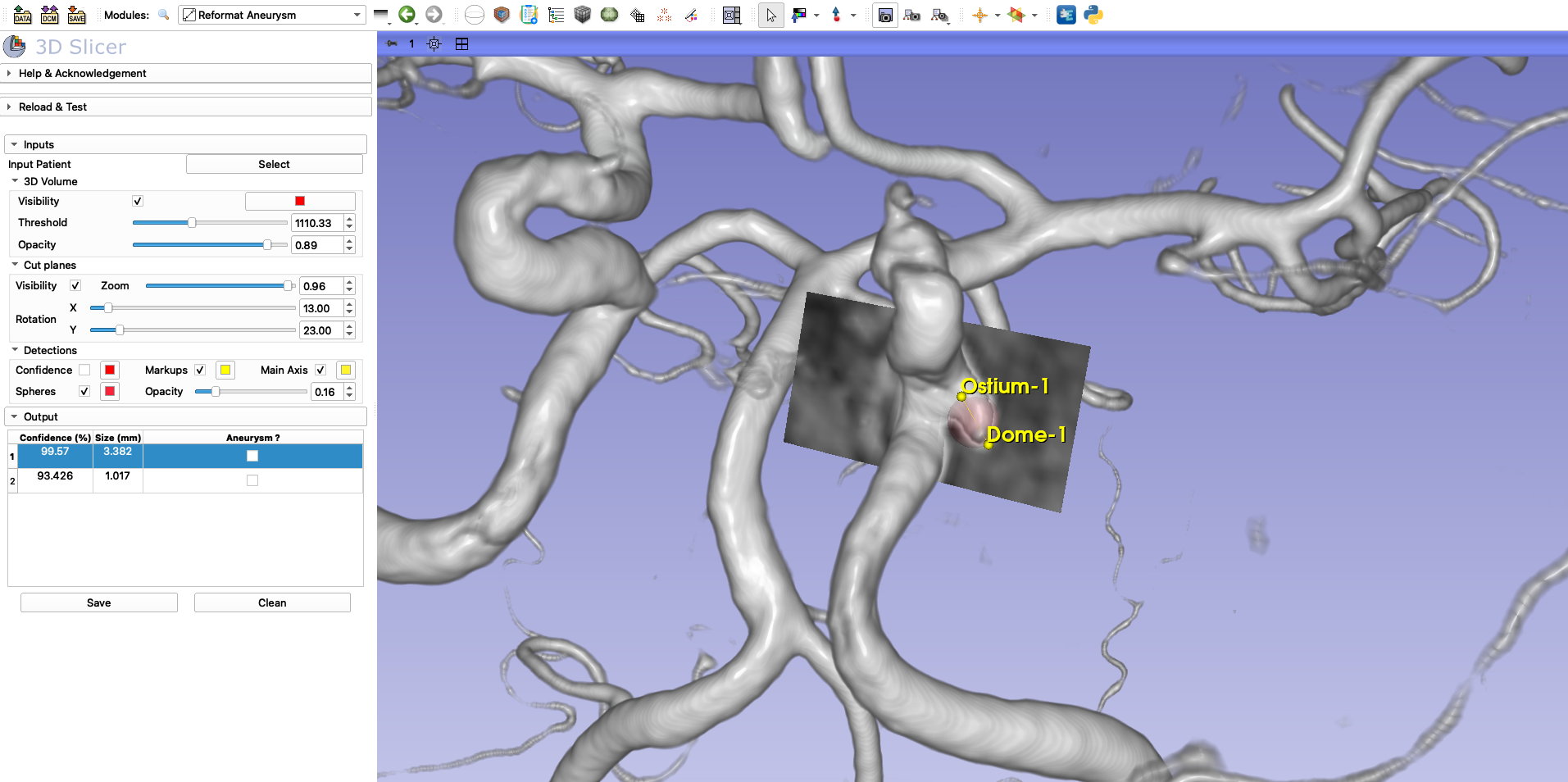This screenshot has height=782, width=1568.
Task: Enable the Confidence checkbox
Action: click(84, 370)
